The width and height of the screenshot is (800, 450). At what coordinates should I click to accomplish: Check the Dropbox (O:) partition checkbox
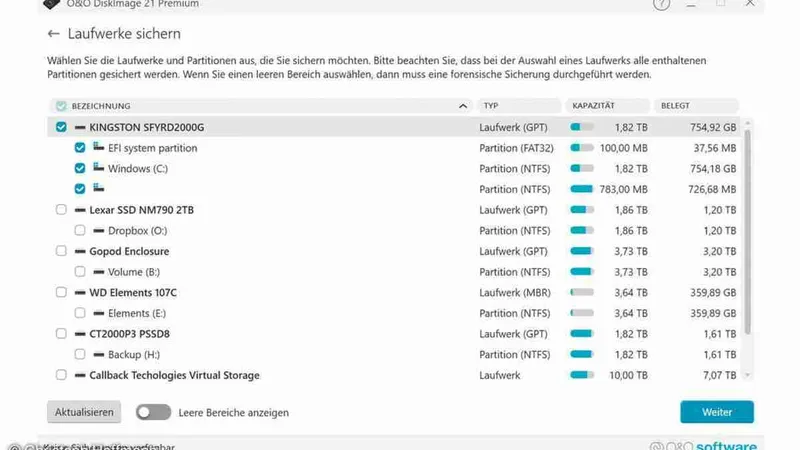click(80, 231)
